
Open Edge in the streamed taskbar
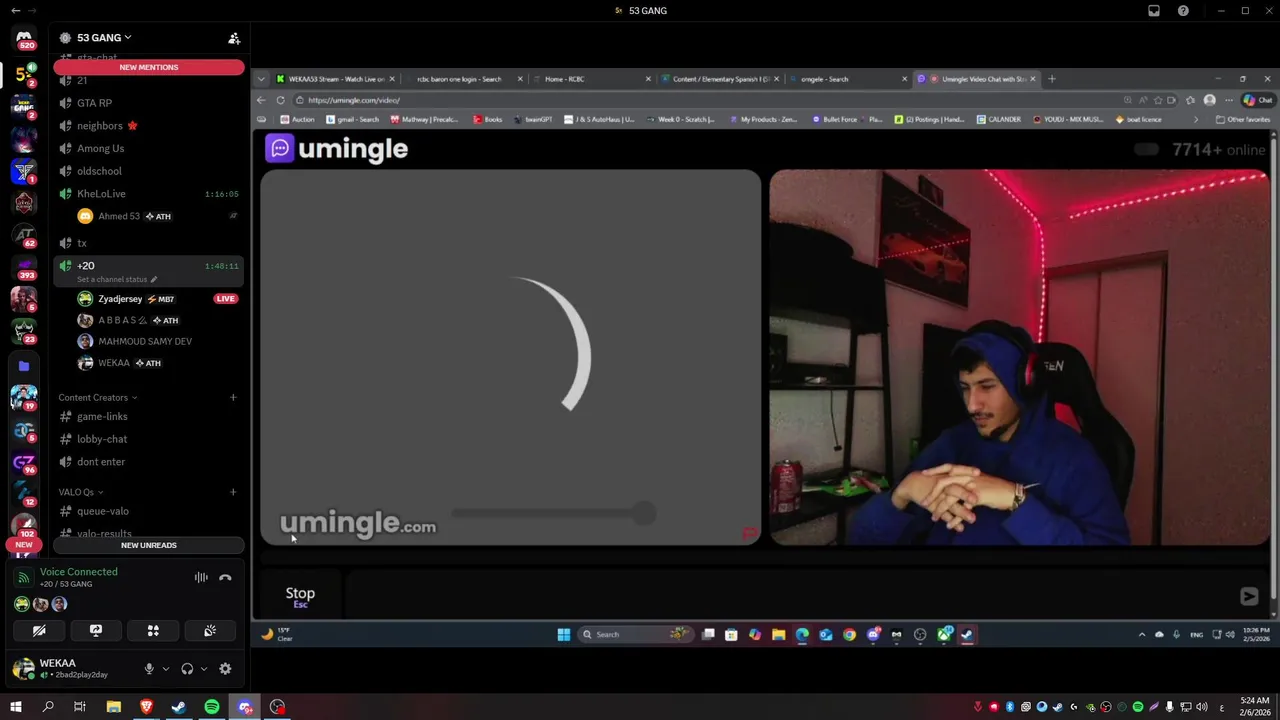click(802, 634)
